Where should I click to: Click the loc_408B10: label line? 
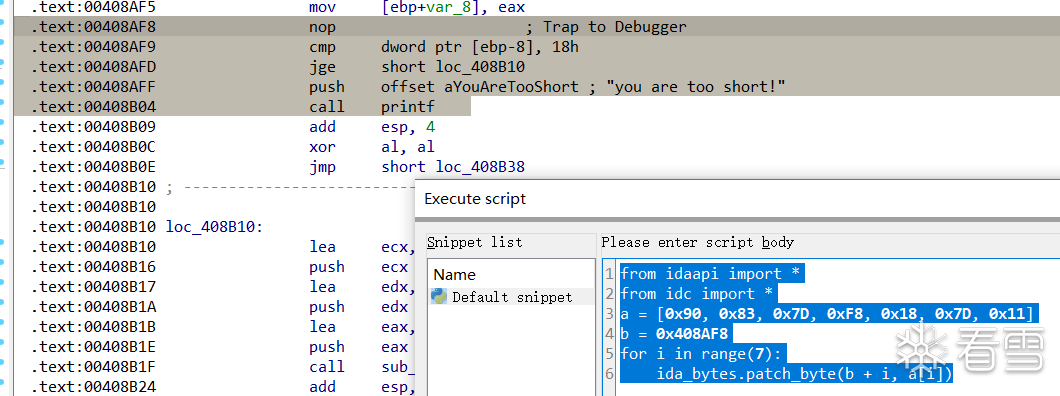[214, 227]
